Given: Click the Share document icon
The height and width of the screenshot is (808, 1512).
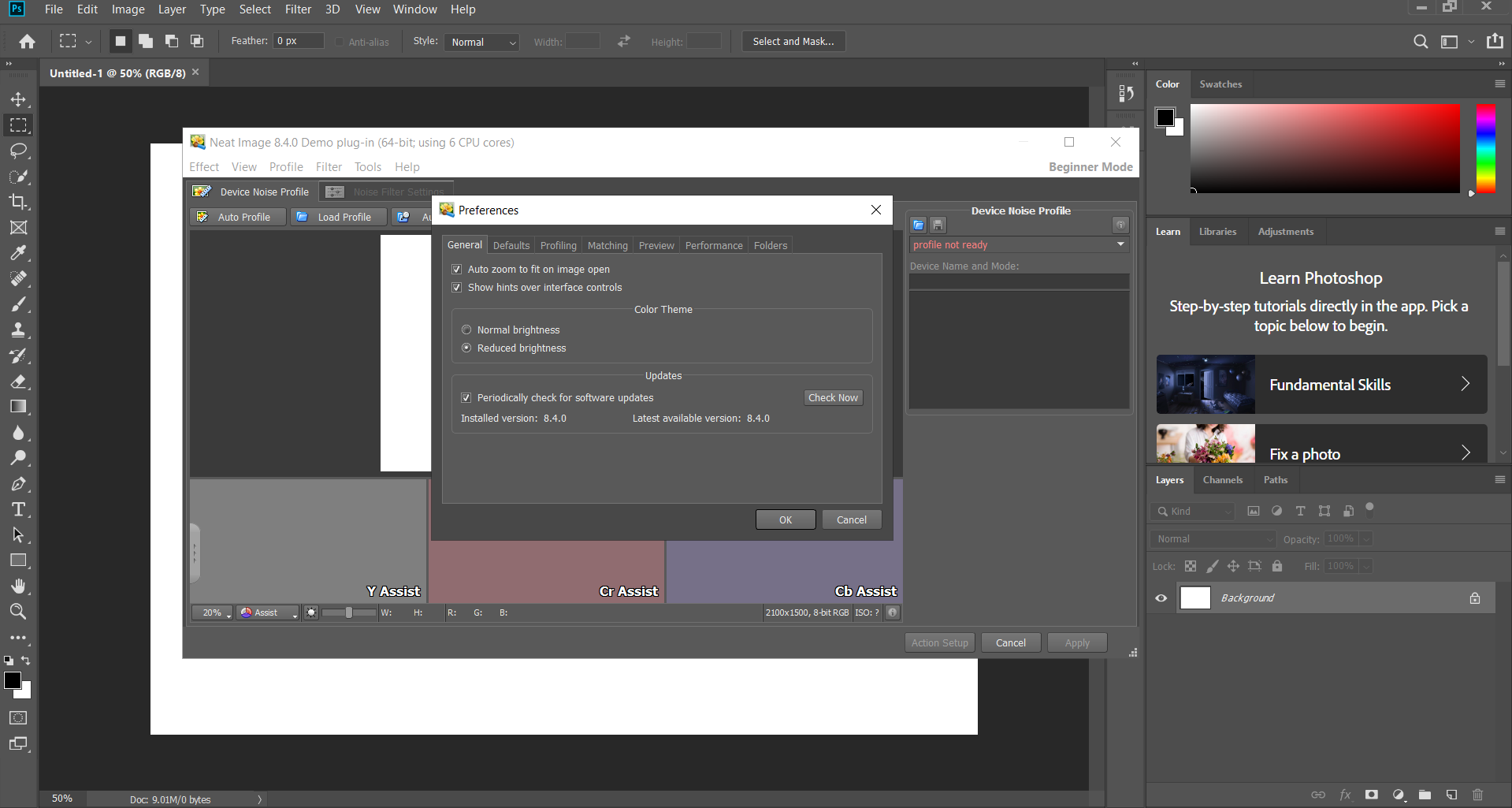Looking at the screenshot, I should coord(1495,42).
